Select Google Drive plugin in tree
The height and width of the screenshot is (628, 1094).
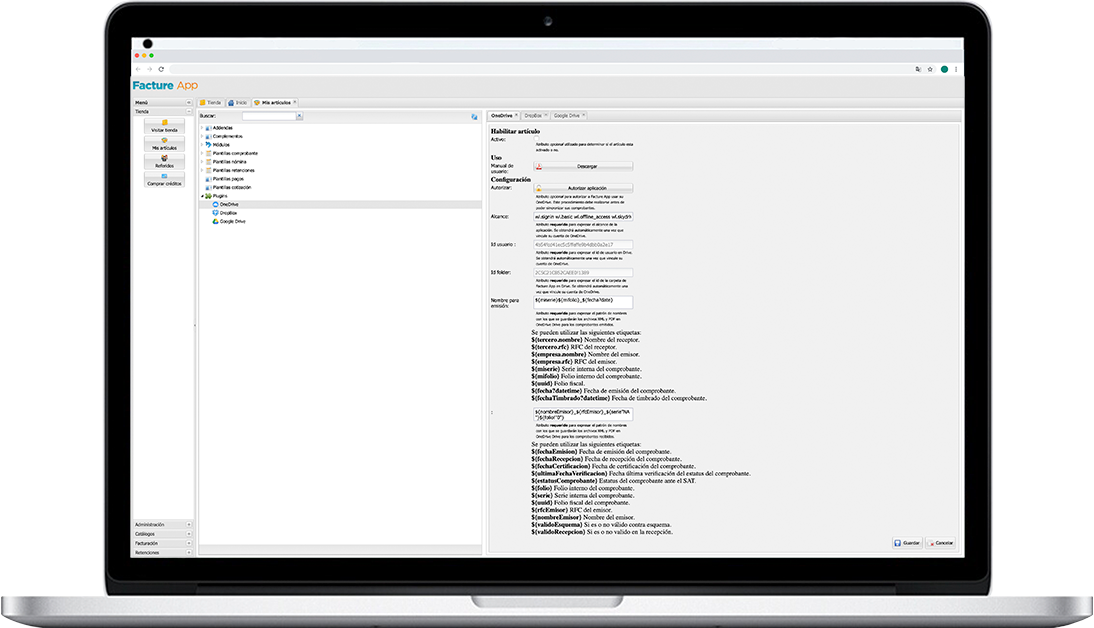[232, 221]
